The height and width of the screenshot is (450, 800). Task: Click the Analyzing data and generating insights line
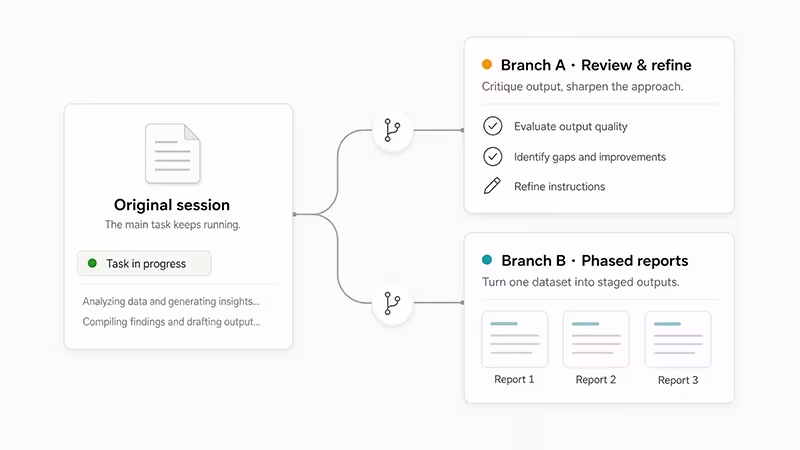(171, 302)
